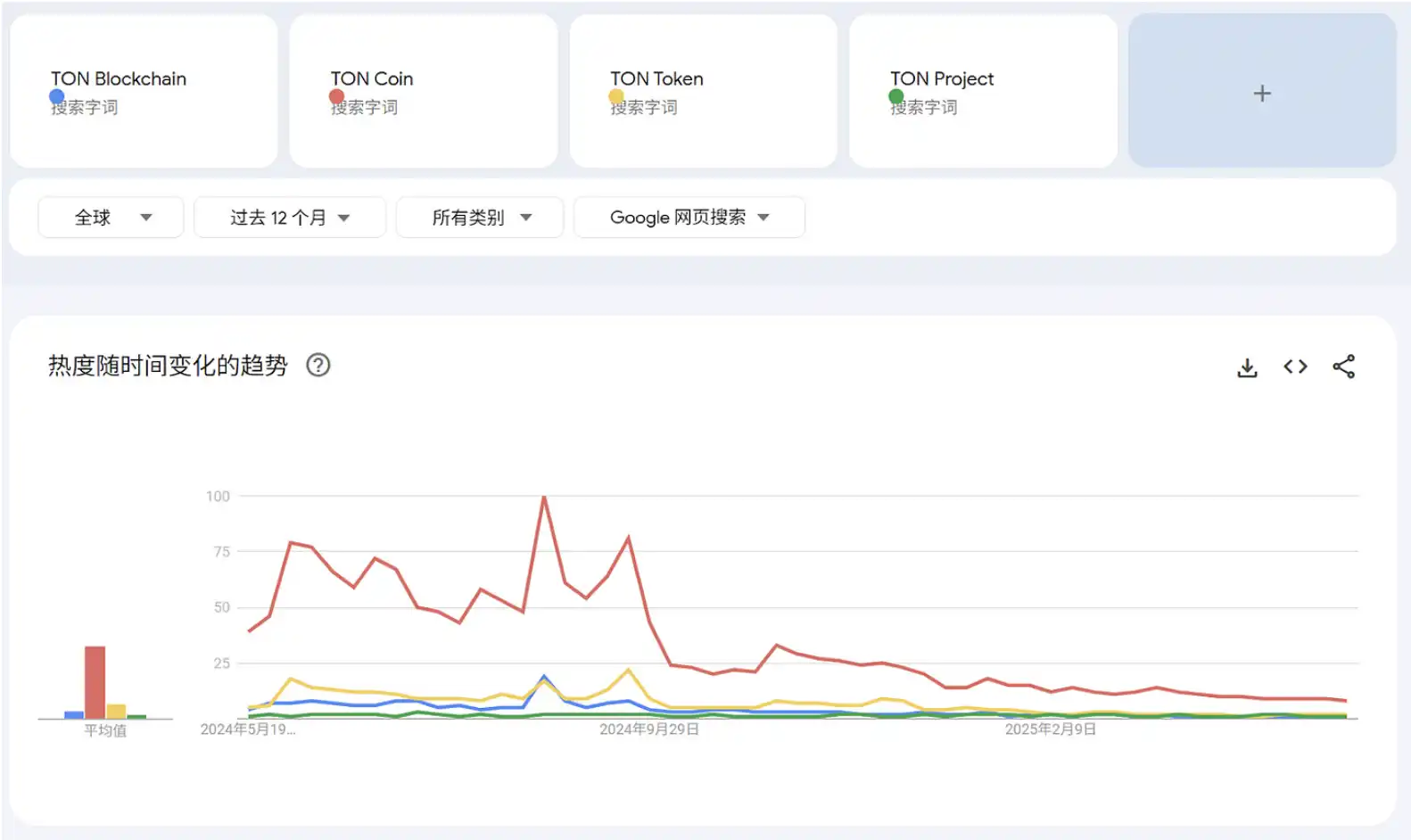Click the green TON Project color dot
This screenshot has height=840, width=1411.
coord(896,96)
